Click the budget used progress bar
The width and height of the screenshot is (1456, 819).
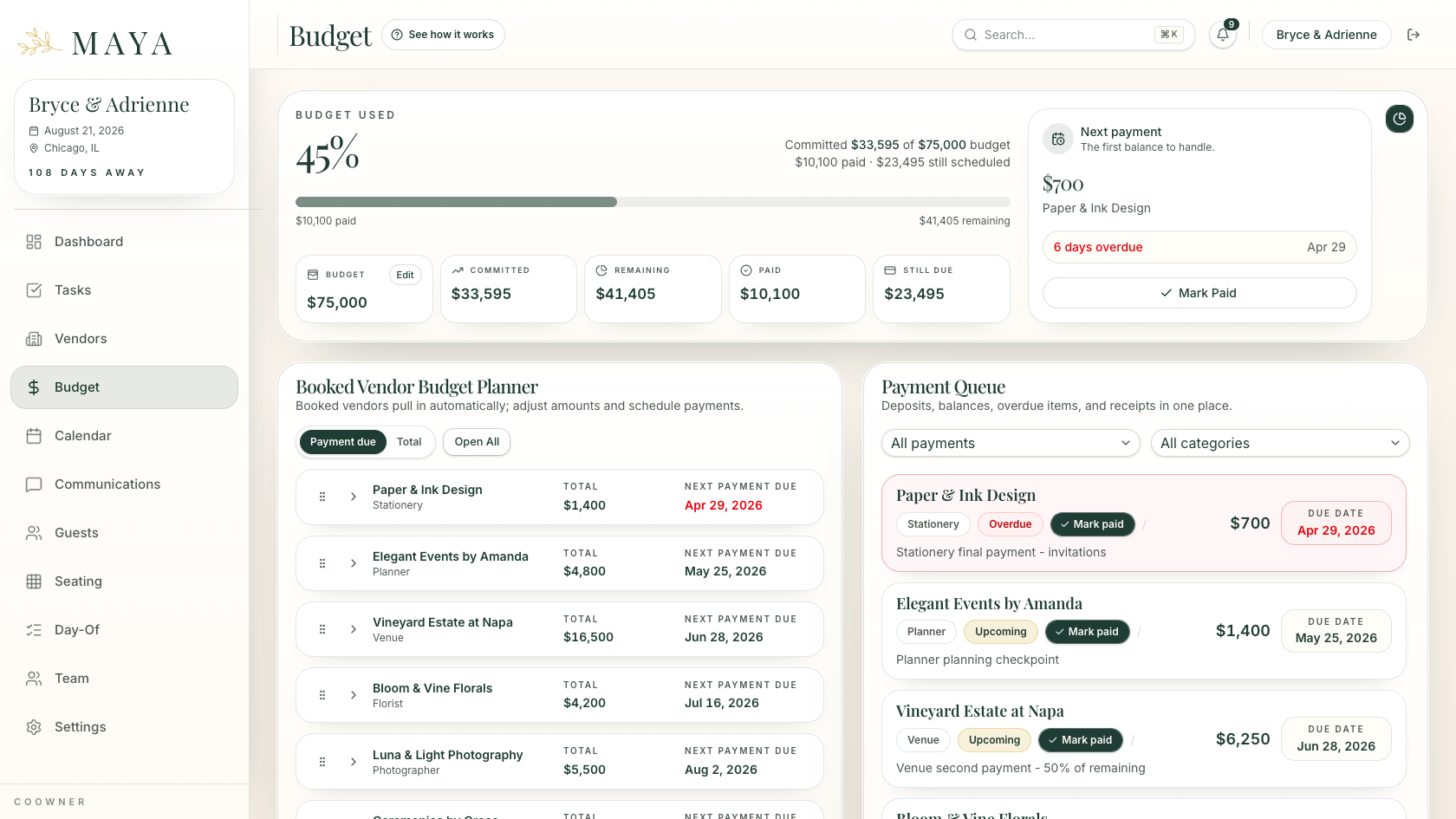[x=653, y=202]
